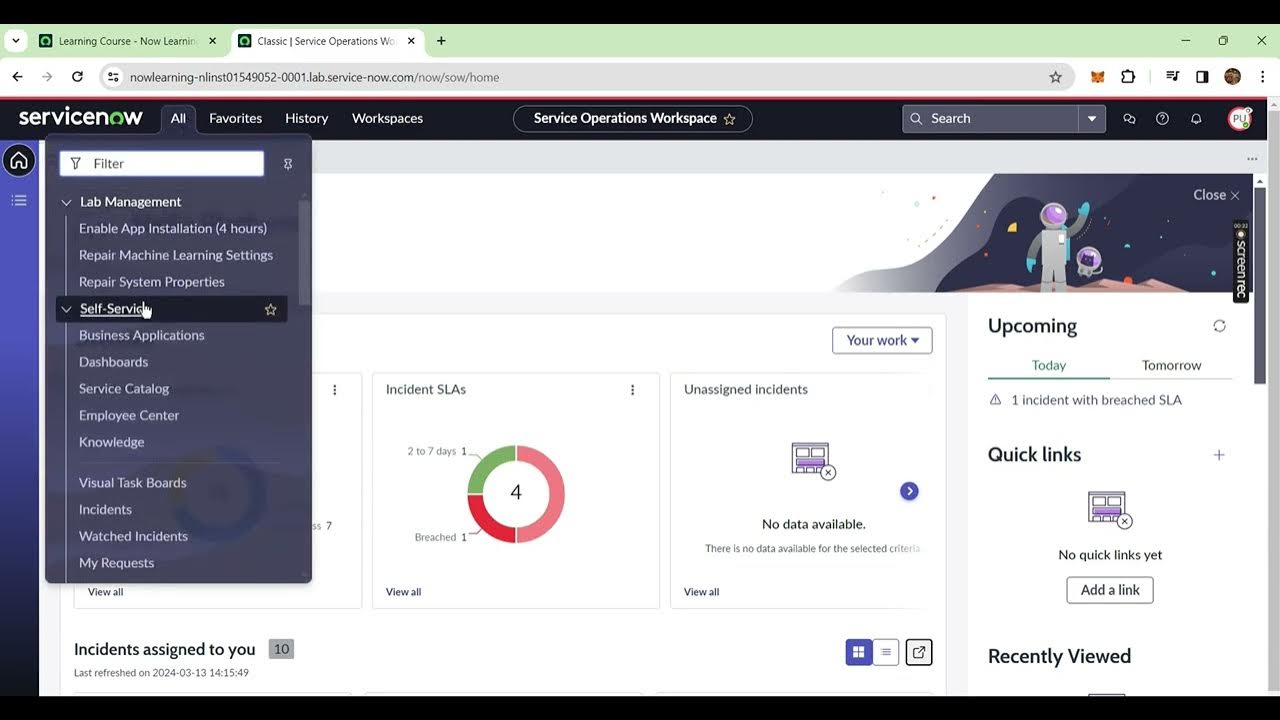Click the global Search field
Viewport: 1280px width, 720px height.
coord(991,118)
